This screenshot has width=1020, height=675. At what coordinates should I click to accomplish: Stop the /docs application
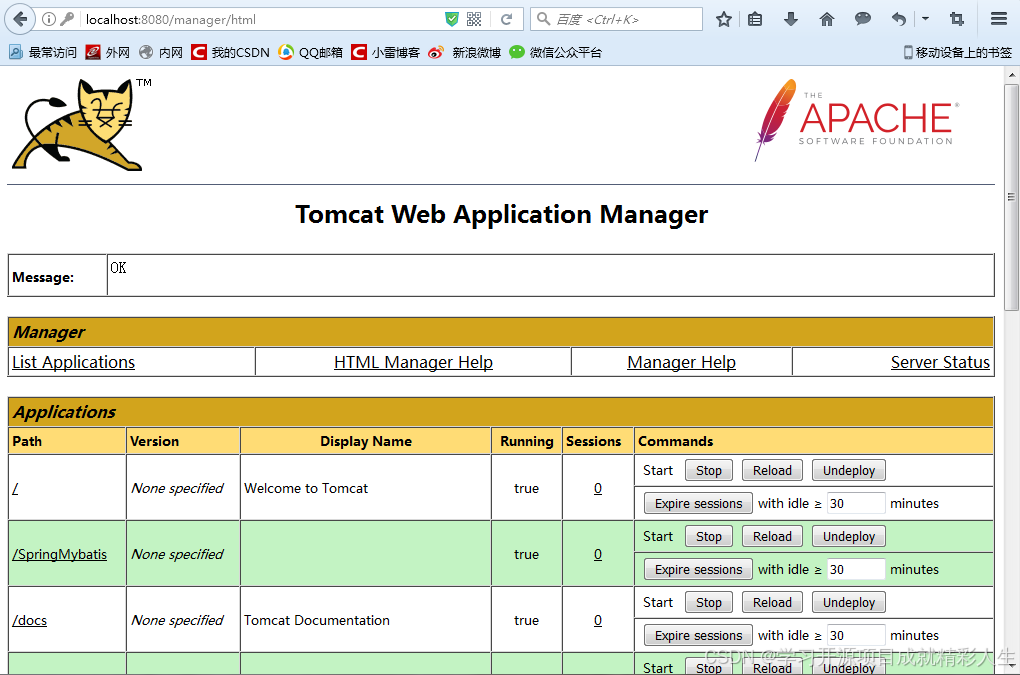tap(708, 602)
